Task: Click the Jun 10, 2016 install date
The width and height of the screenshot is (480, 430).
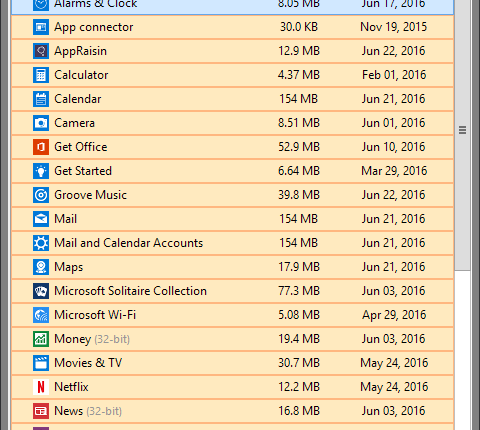Action: click(x=394, y=147)
